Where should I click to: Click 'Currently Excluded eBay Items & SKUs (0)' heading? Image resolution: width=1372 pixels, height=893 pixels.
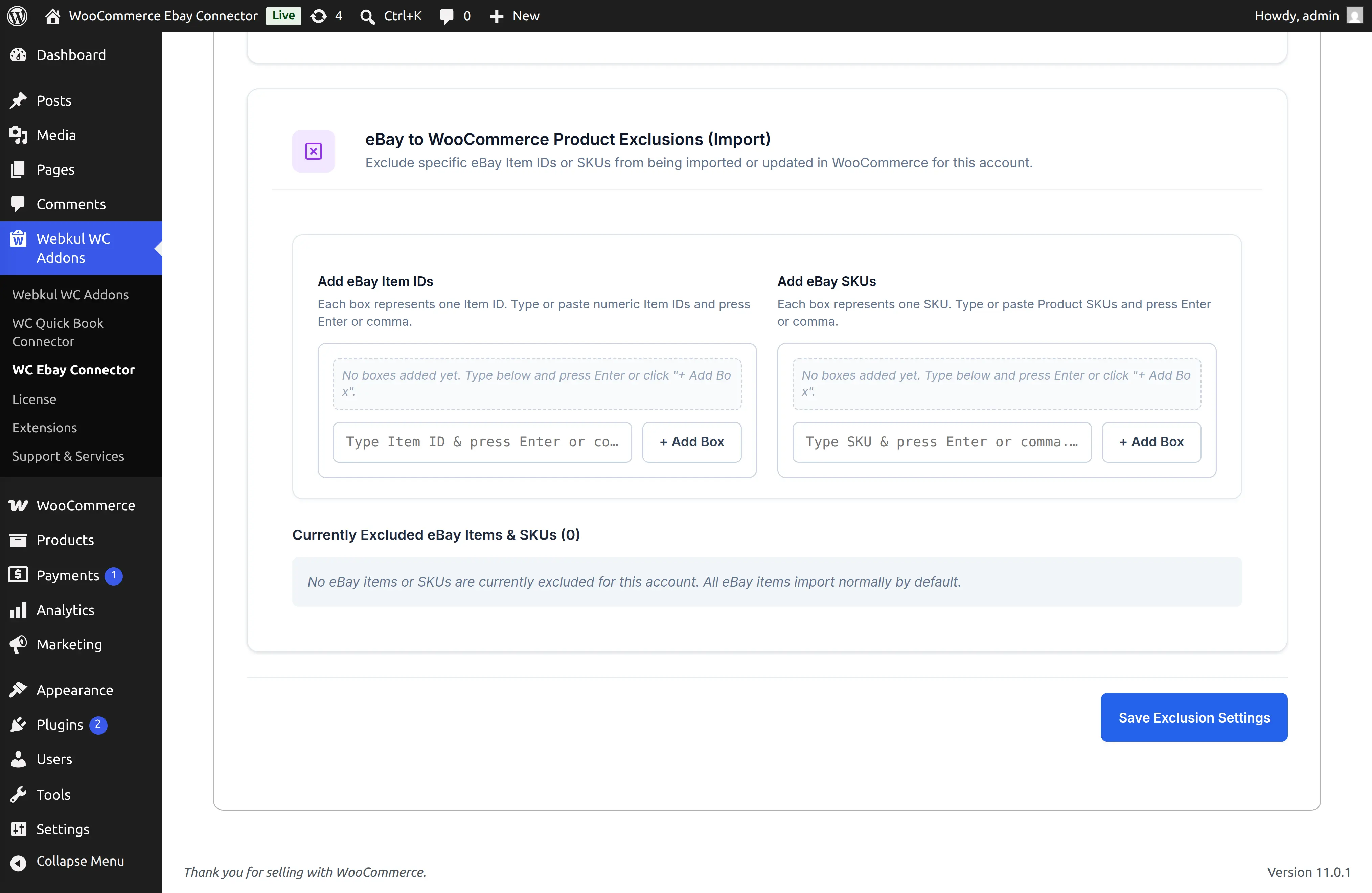pyautogui.click(x=436, y=535)
